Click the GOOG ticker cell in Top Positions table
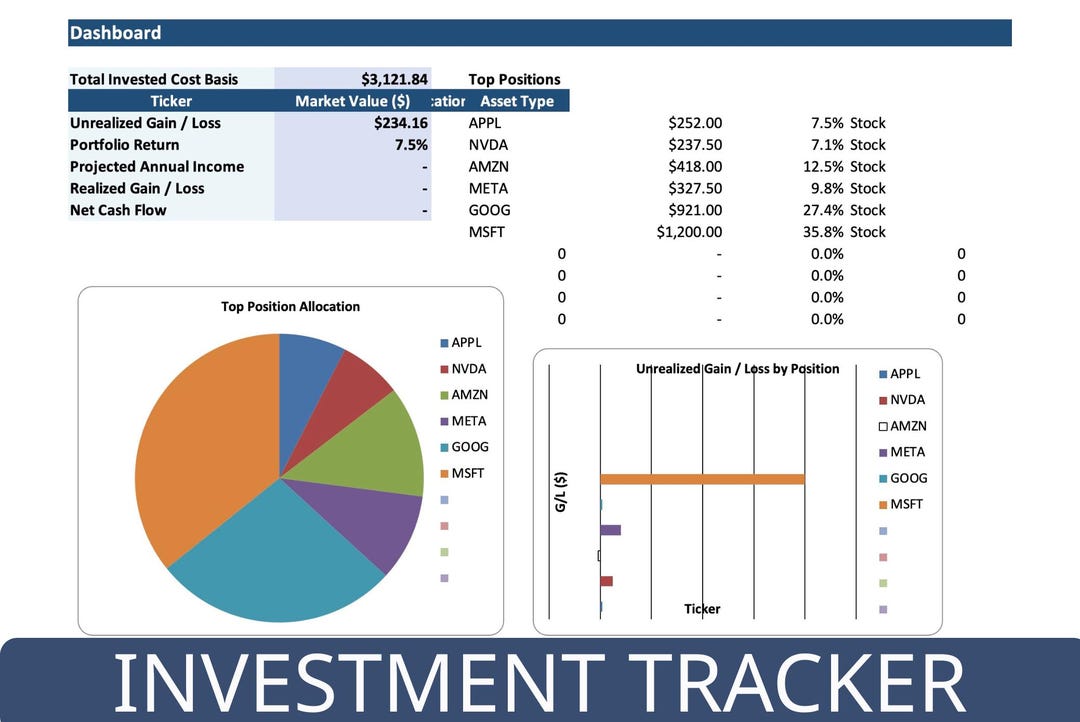Viewport: 1080px width, 722px height. (490, 210)
